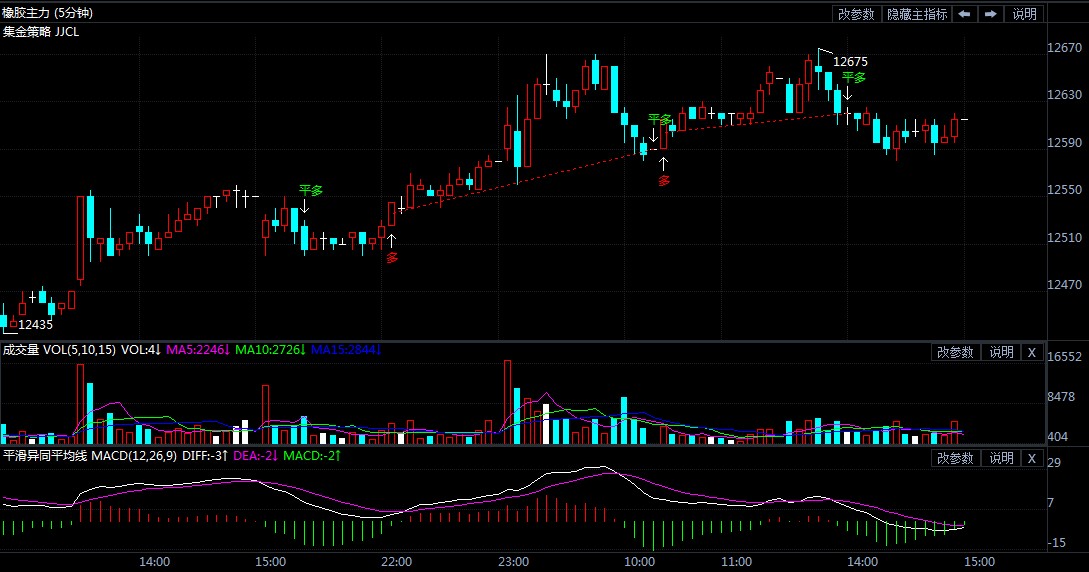Click the 集金策略 JJCL indicator label
Screen dimensions: 1089x572
[x=41, y=32]
